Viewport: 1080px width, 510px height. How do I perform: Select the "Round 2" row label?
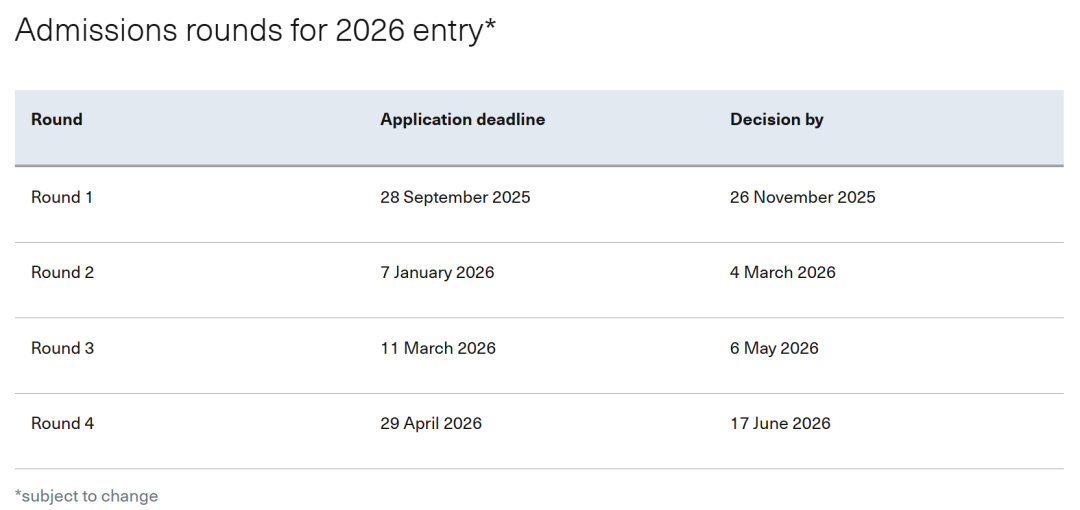(x=62, y=273)
